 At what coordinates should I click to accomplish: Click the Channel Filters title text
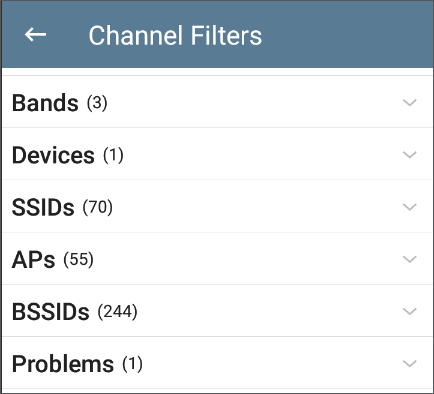pos(175,35)
